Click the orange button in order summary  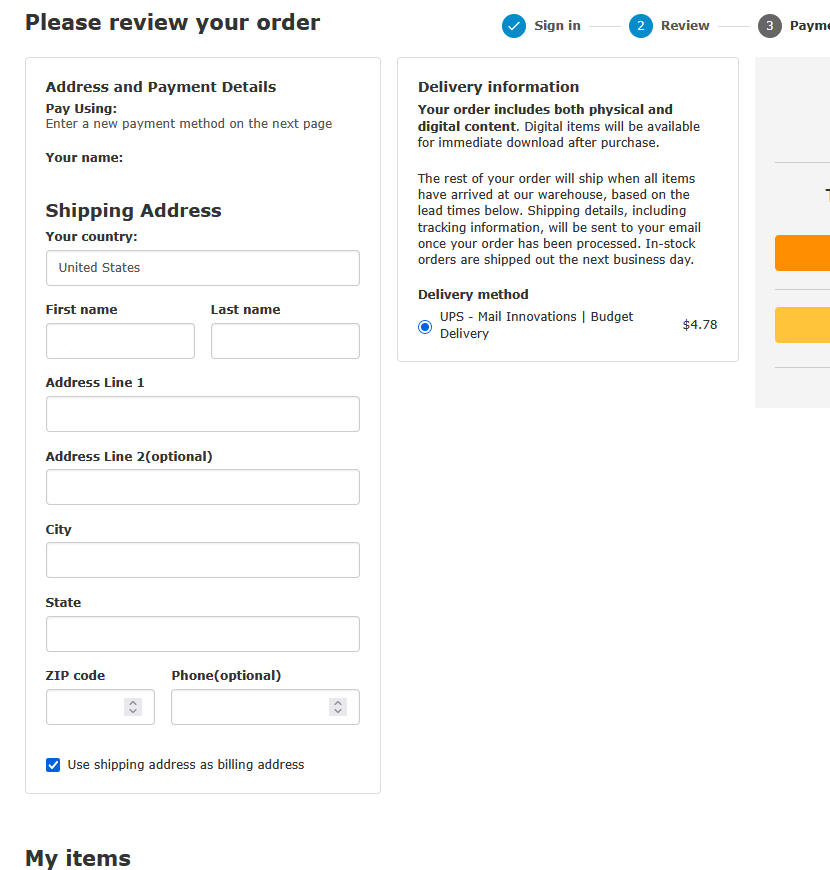coord(802,253)
